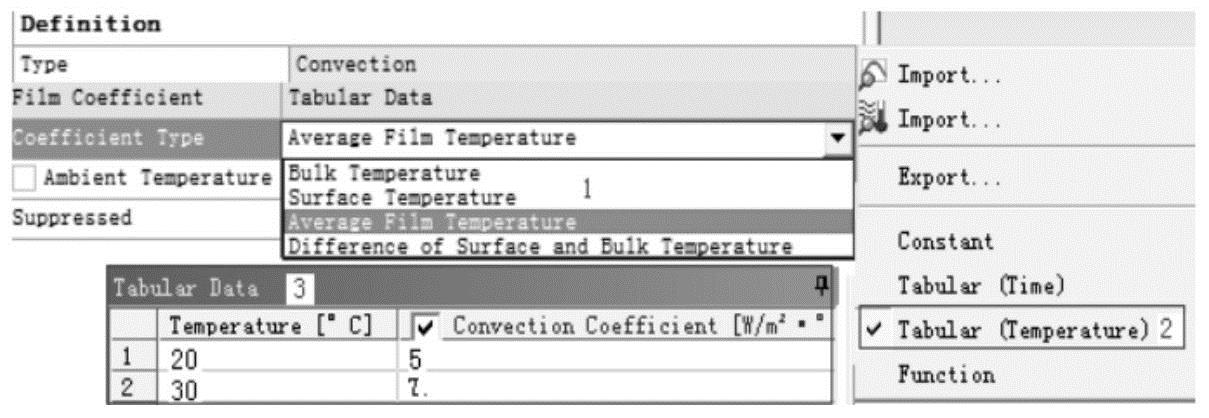Click the second Import icon with thermometer
The width and height of the screenshot is (1209, 418).
874,121
